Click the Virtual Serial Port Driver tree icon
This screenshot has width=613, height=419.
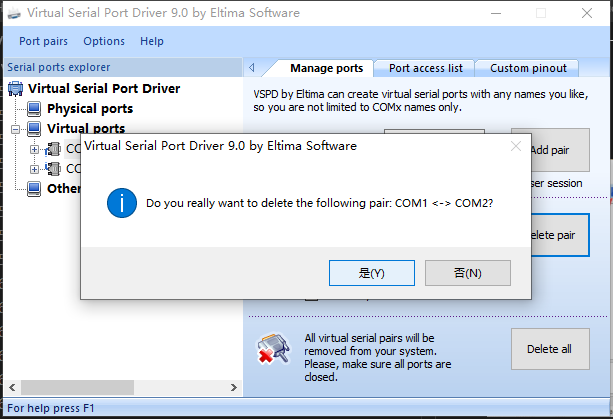pos(15,88)
